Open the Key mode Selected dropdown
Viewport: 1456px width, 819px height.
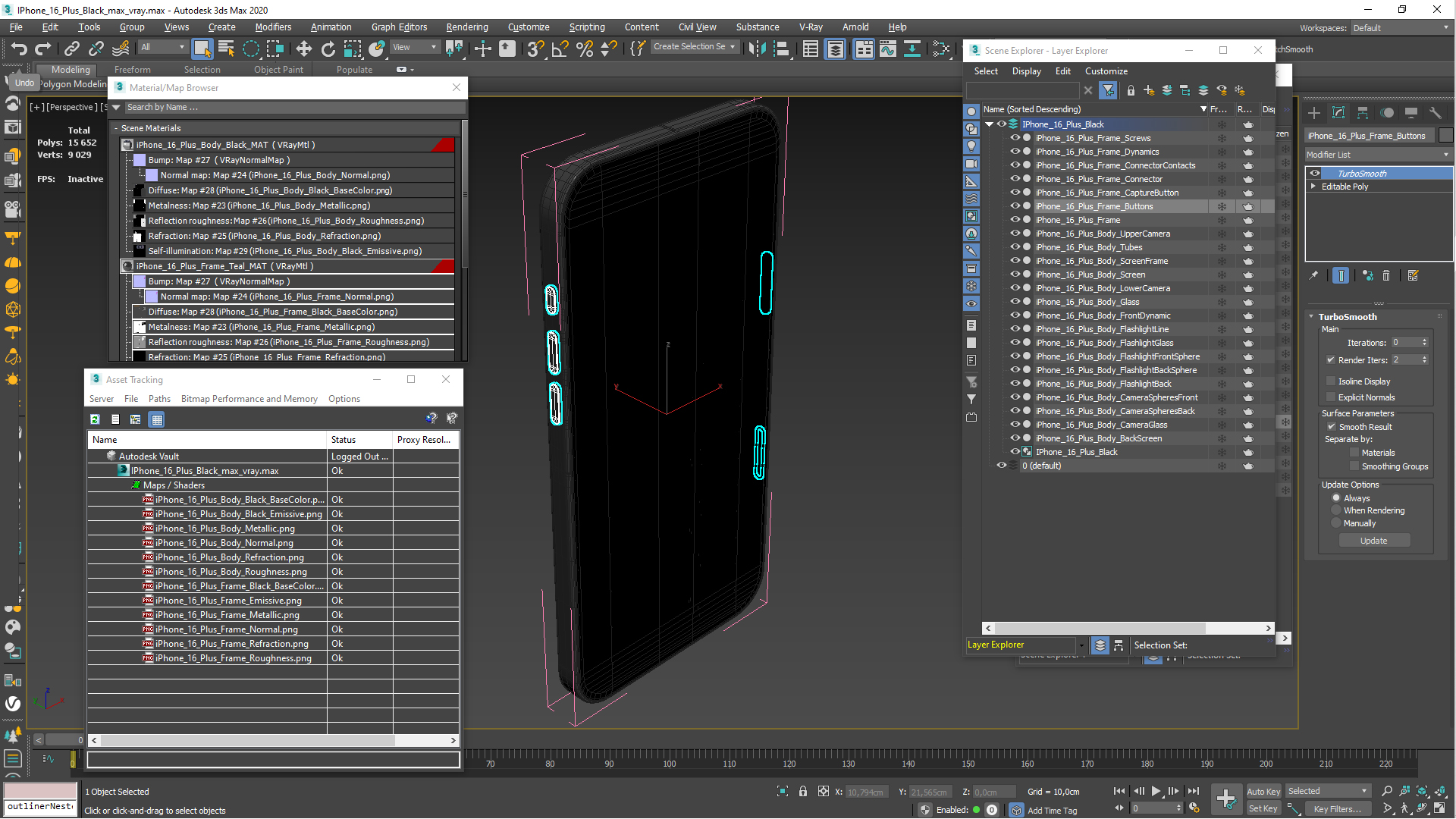[x=1327, y=791]
